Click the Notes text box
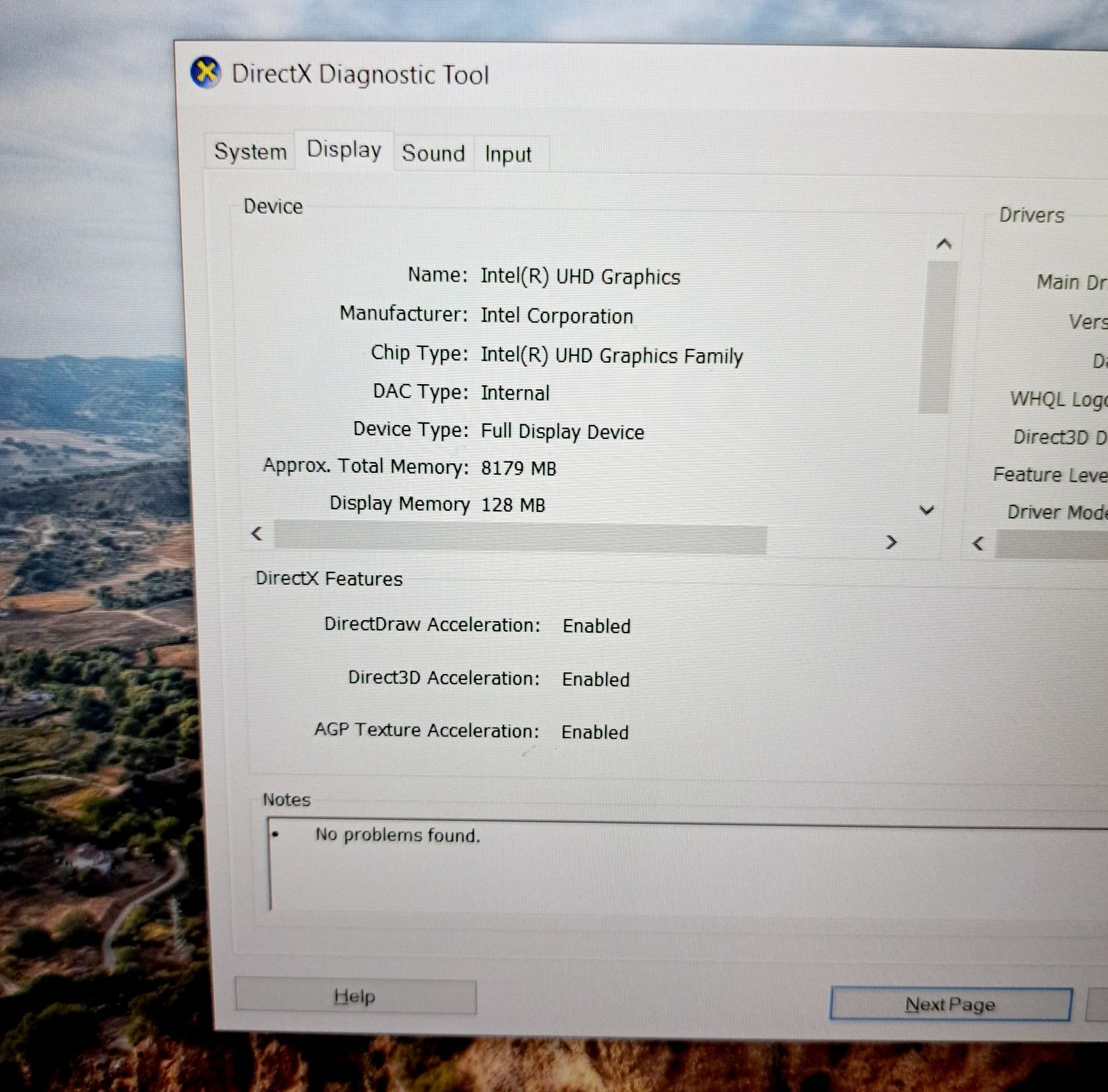1108x1092 pixels. (x=687, y=866)
